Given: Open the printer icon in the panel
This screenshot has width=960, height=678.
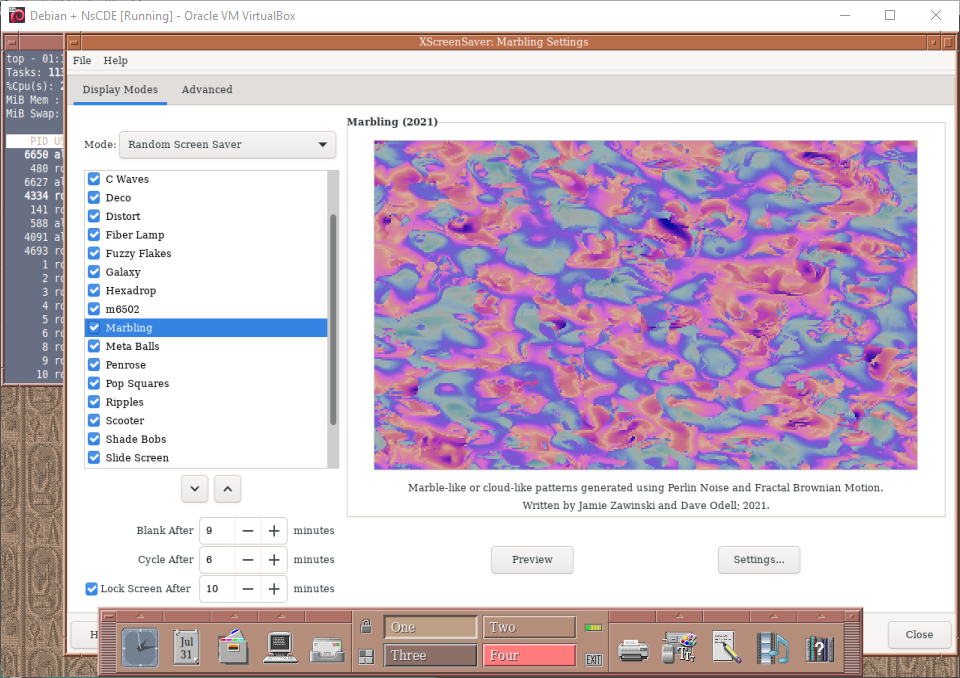Looking at the screenshot, I should coord(633,648).
